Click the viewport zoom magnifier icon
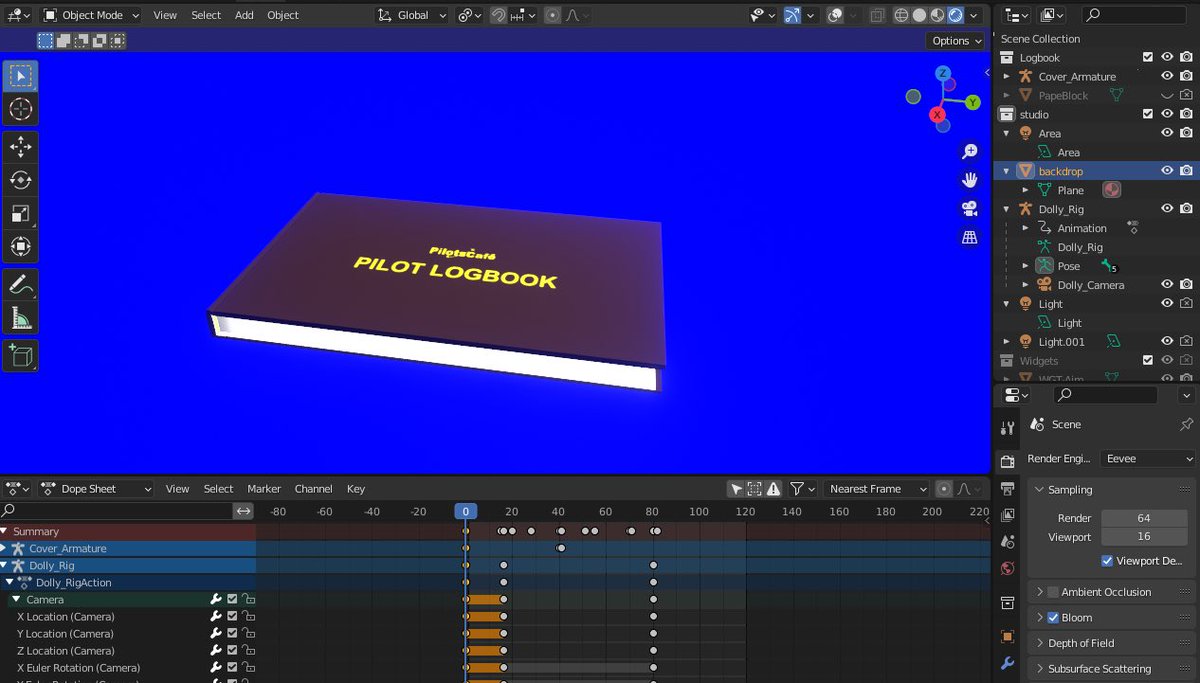The image size is (1200, 683). pyautogui.click(x=969, y=151)
